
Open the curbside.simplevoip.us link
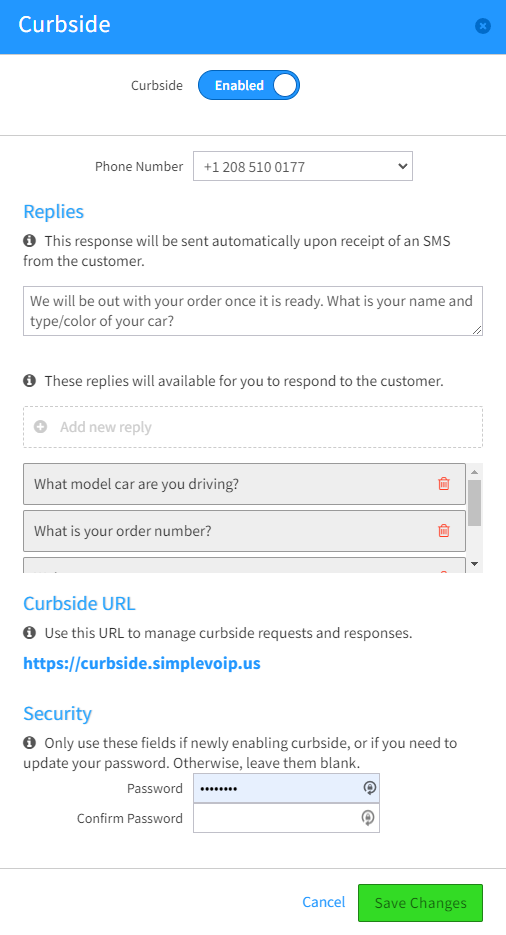pyautogui.click(x=142, y=663)
